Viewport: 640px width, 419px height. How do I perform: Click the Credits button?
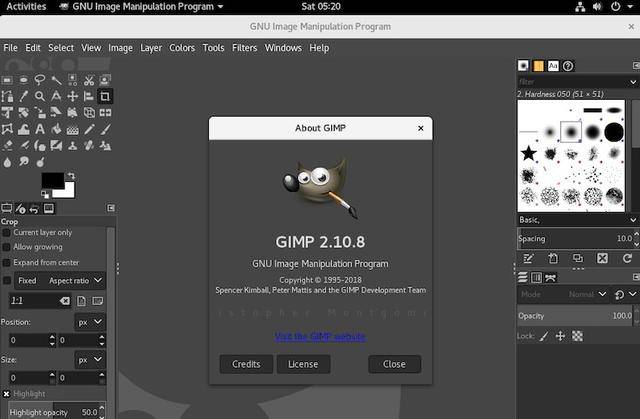[246, 364]
